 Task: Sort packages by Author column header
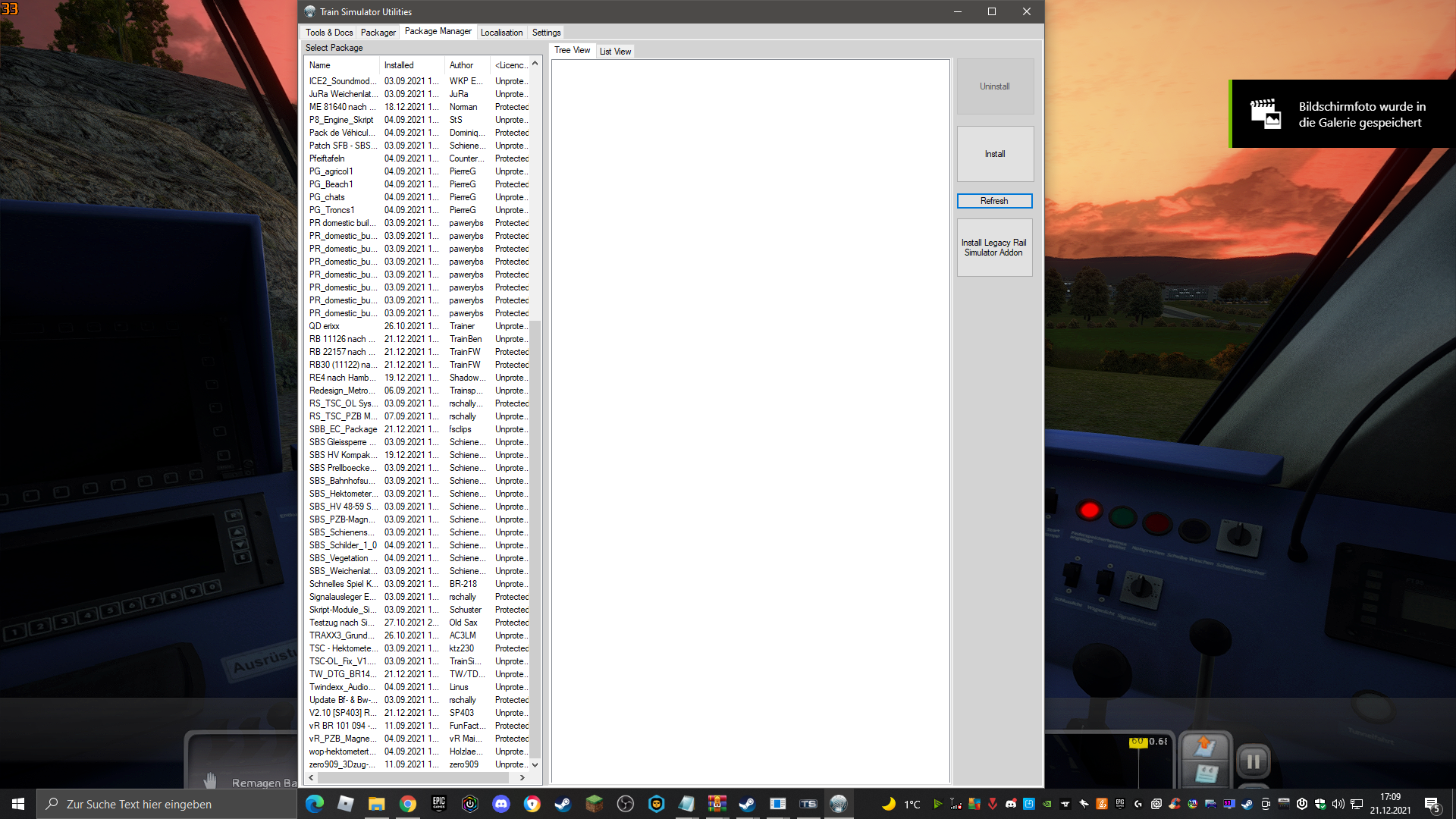click(461, 65)
